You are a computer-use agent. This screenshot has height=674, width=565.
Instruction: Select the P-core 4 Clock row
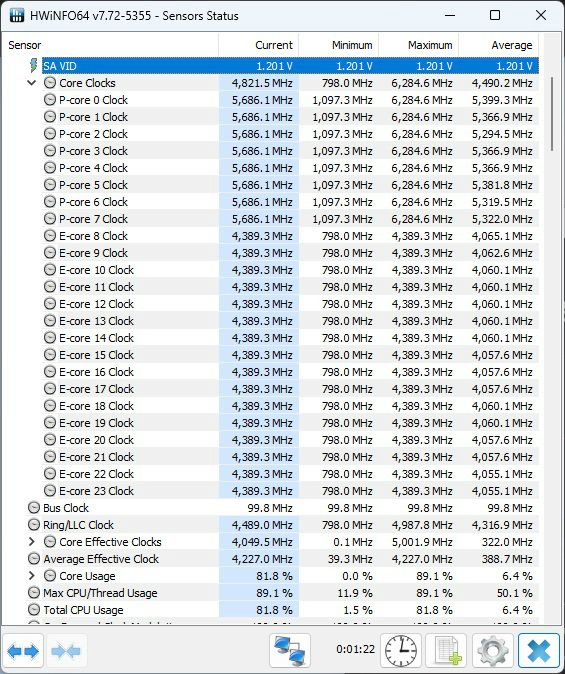[x=290, y=168]
